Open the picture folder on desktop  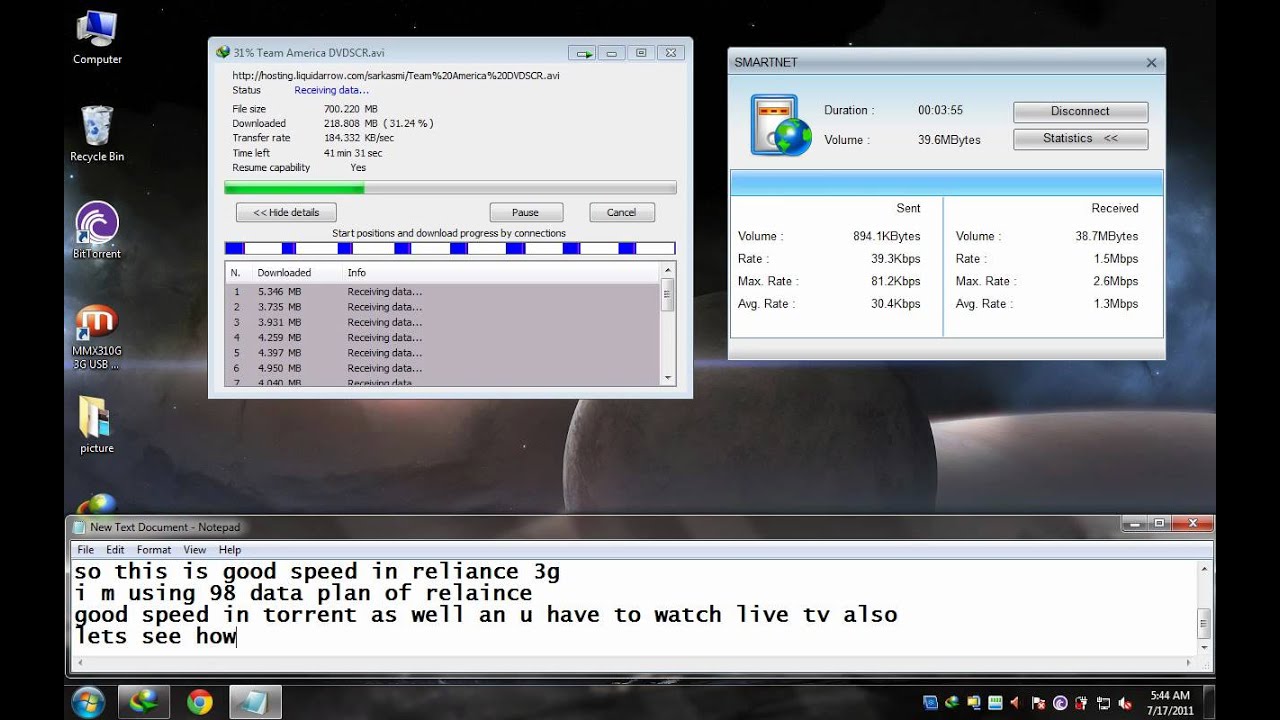click(97, 425)
